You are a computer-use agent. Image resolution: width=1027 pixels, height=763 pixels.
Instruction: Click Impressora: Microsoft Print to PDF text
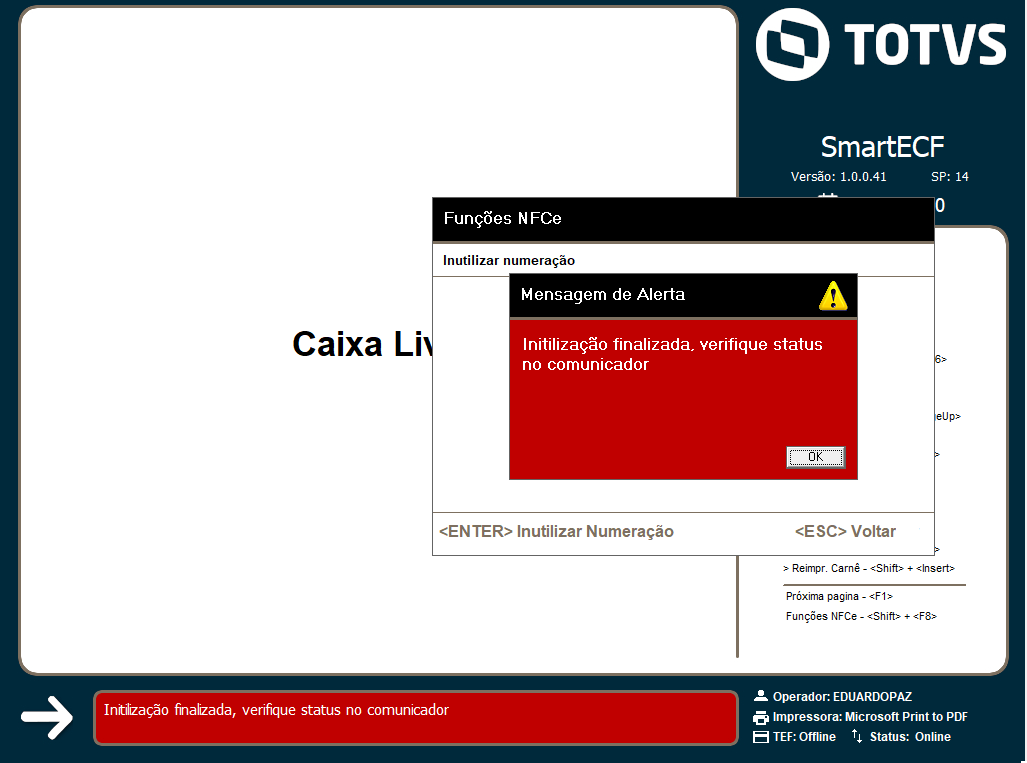(870, 716)
